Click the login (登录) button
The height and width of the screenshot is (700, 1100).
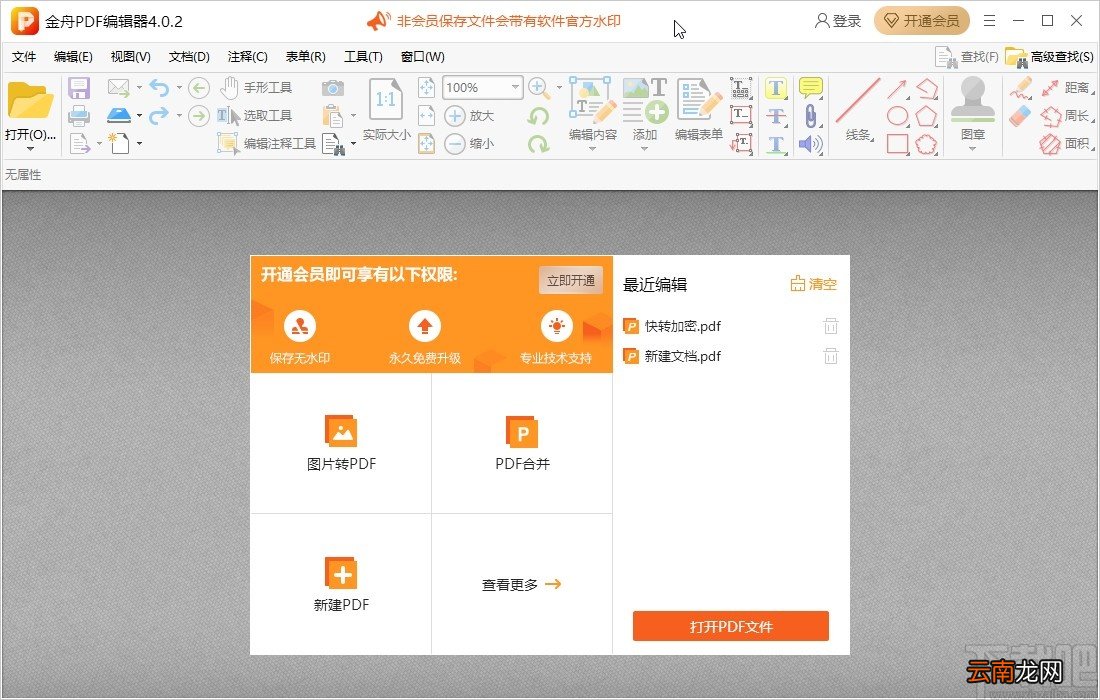[x=838, y=21]
